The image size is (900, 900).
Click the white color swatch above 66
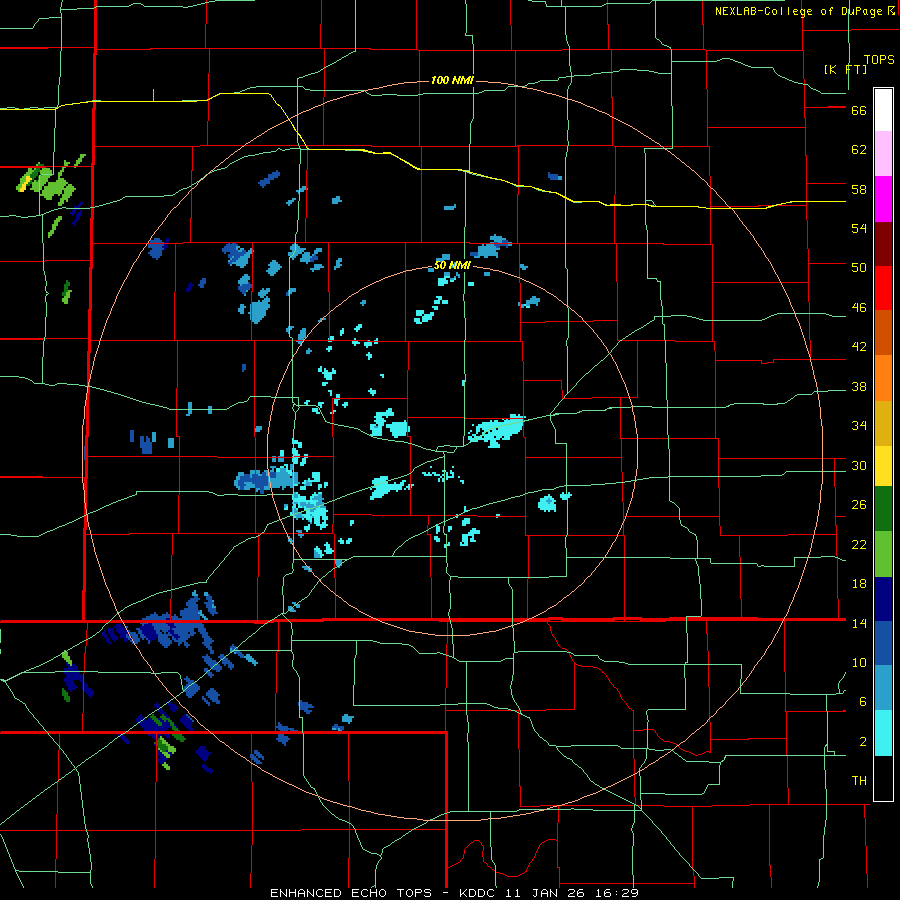pyautogui.click(x=883, y=110)
